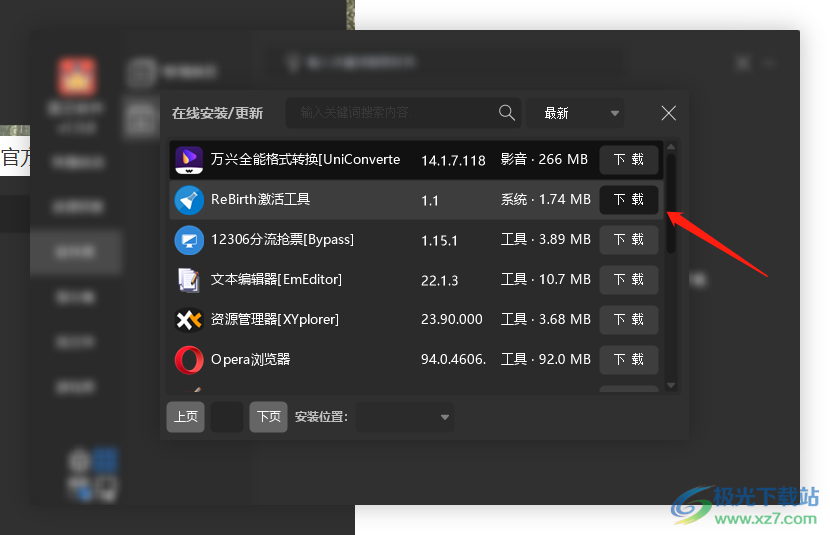Click the 工具 · 92.0 MB size text

click(x=546, y=360)
